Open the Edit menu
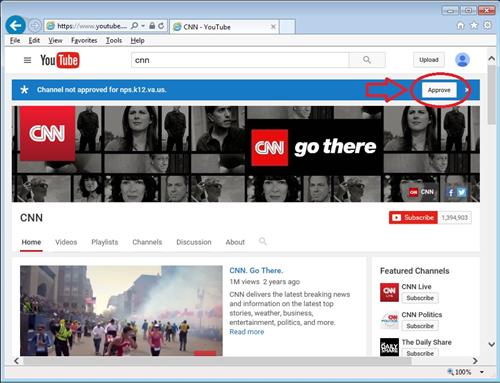 [x=34, y=40]
